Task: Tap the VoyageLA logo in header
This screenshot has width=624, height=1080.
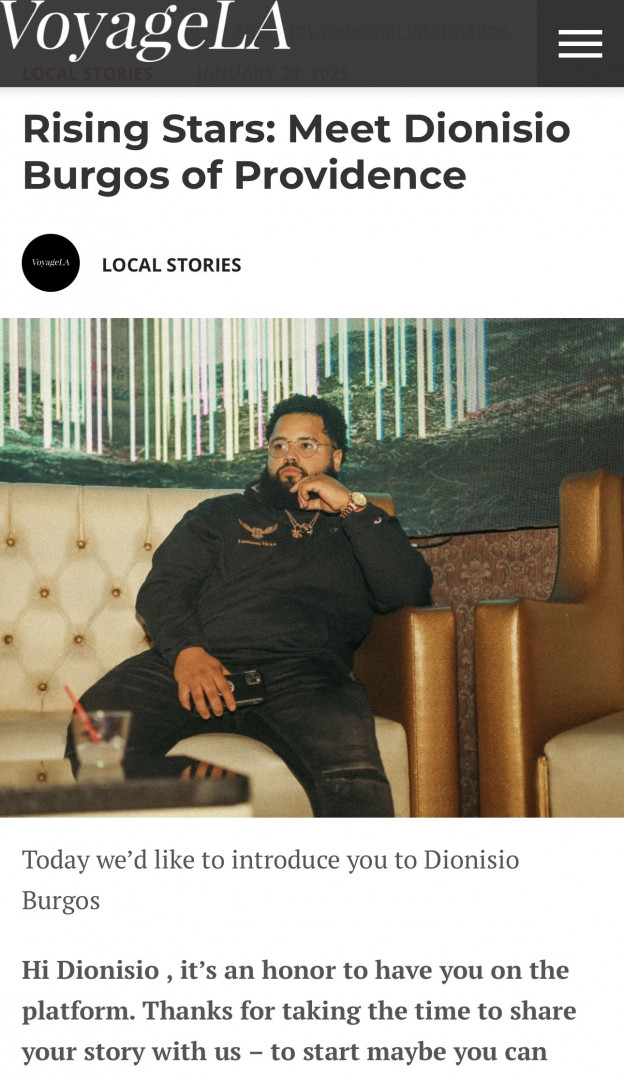Action: pos(145,30)
